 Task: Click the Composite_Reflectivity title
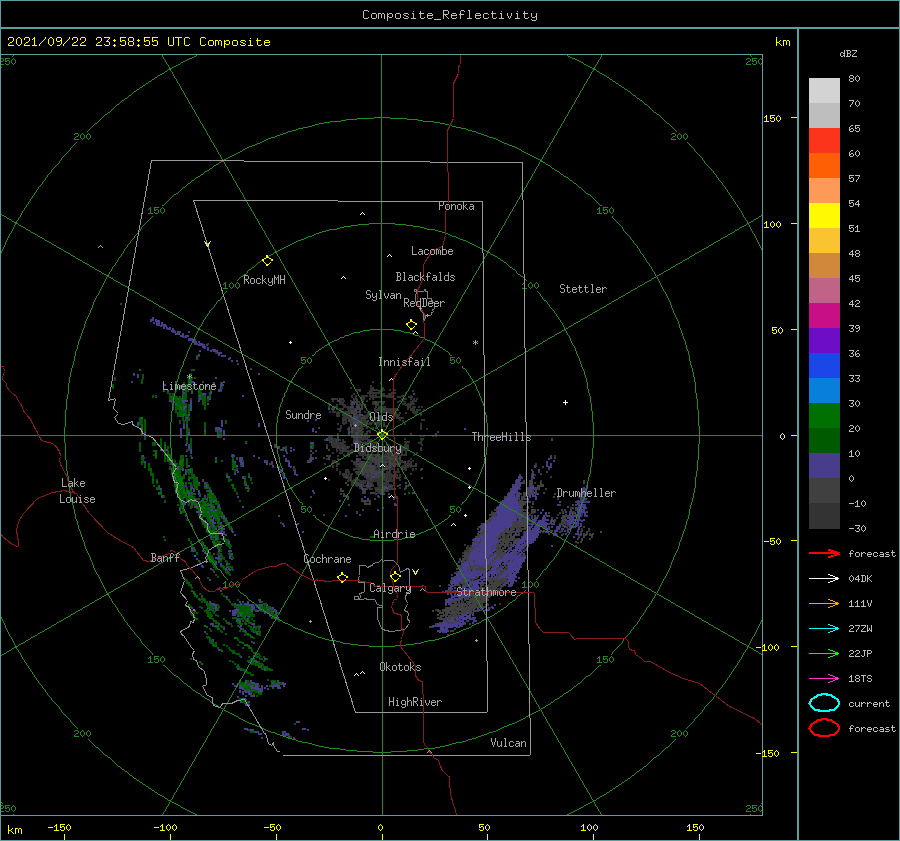[x=449, y=15]
